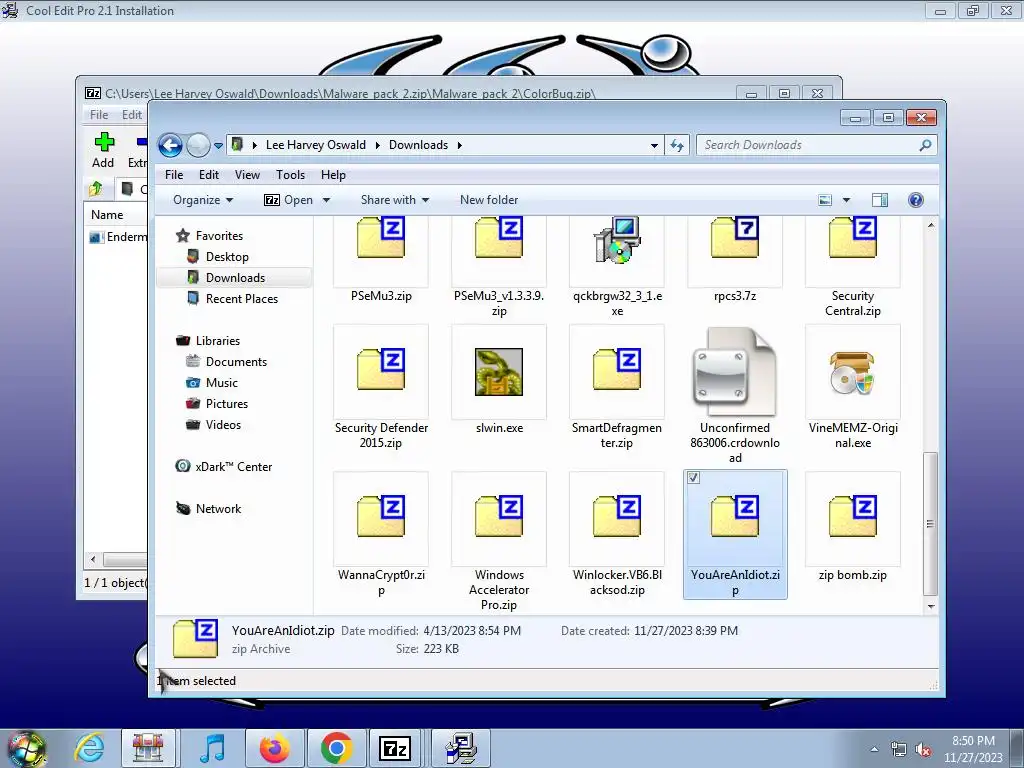Click the Windows Start orb
Viewport: 1024px width, 768px height.
pyautogui.click(x=26, y=749)
